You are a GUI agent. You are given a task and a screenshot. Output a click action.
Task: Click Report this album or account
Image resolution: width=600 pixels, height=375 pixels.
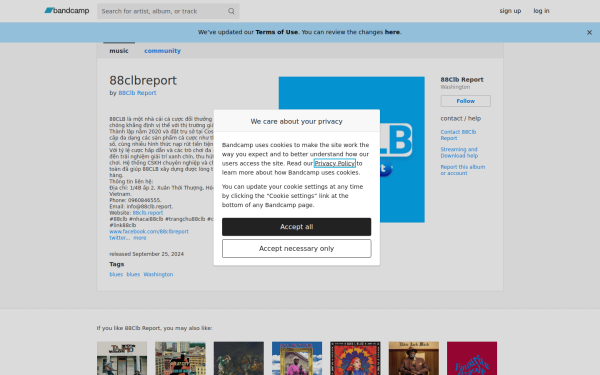[463, 170]
